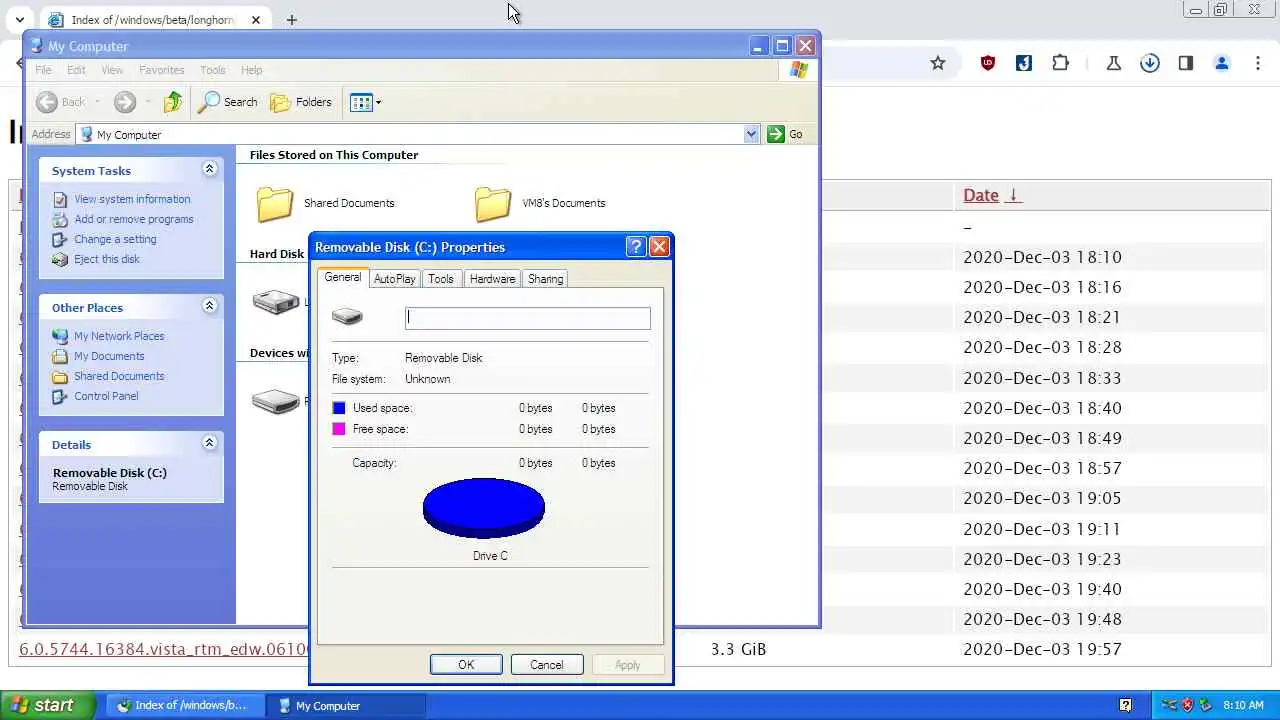Open the browser profile avatar

pos(1222,63)
